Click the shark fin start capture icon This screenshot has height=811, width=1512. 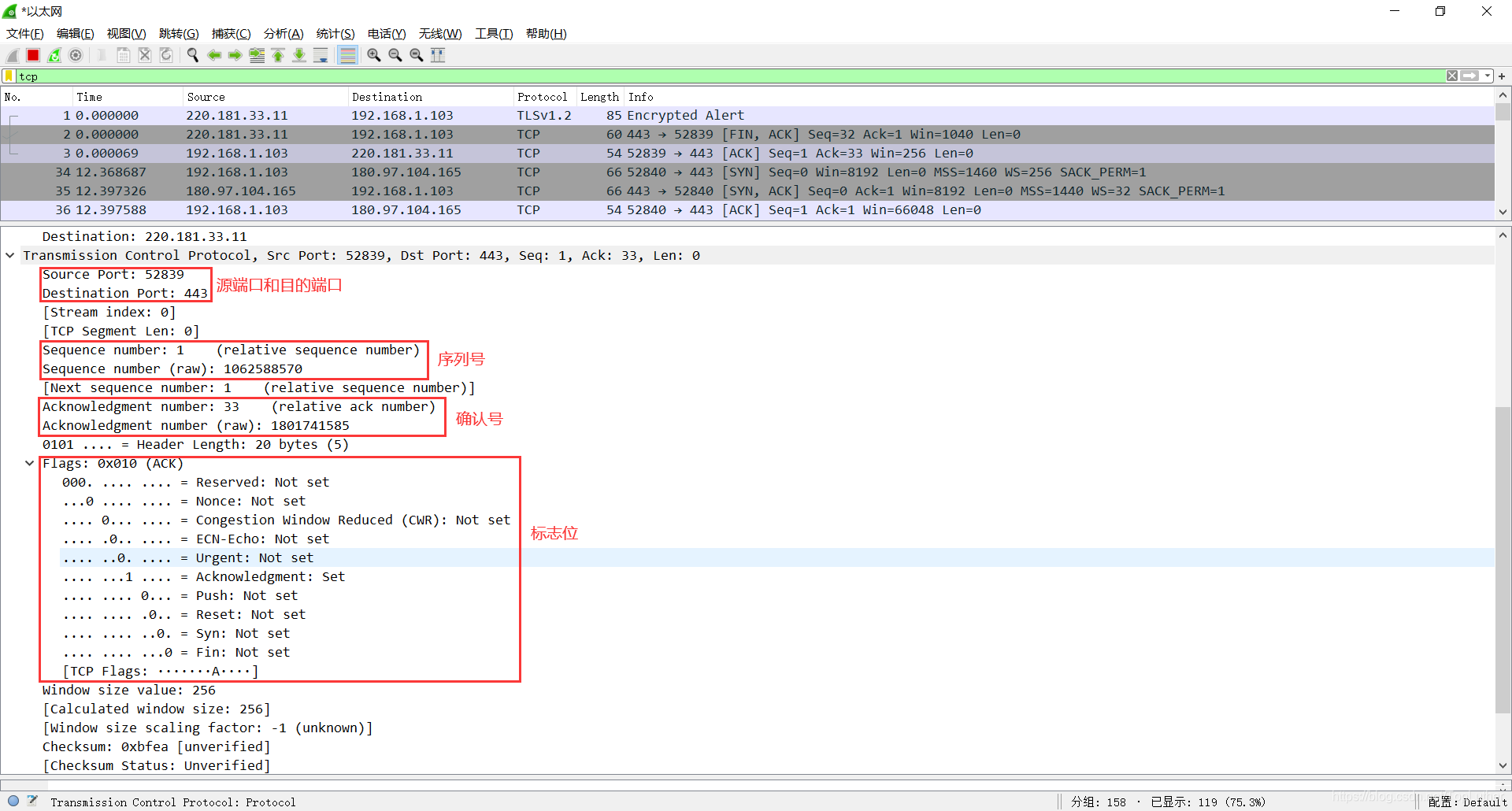(13, 55)
